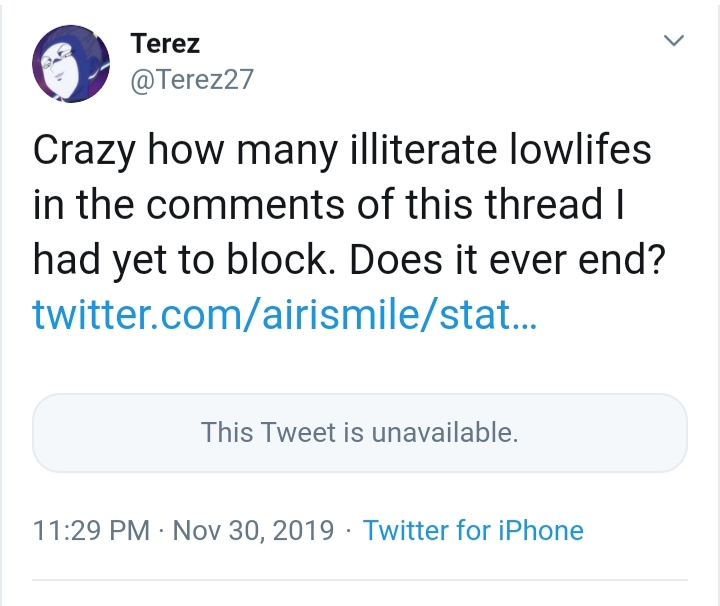720x606 pixels.
Task: Open Terez's profile picture avatar
Action: pos(71,64)
